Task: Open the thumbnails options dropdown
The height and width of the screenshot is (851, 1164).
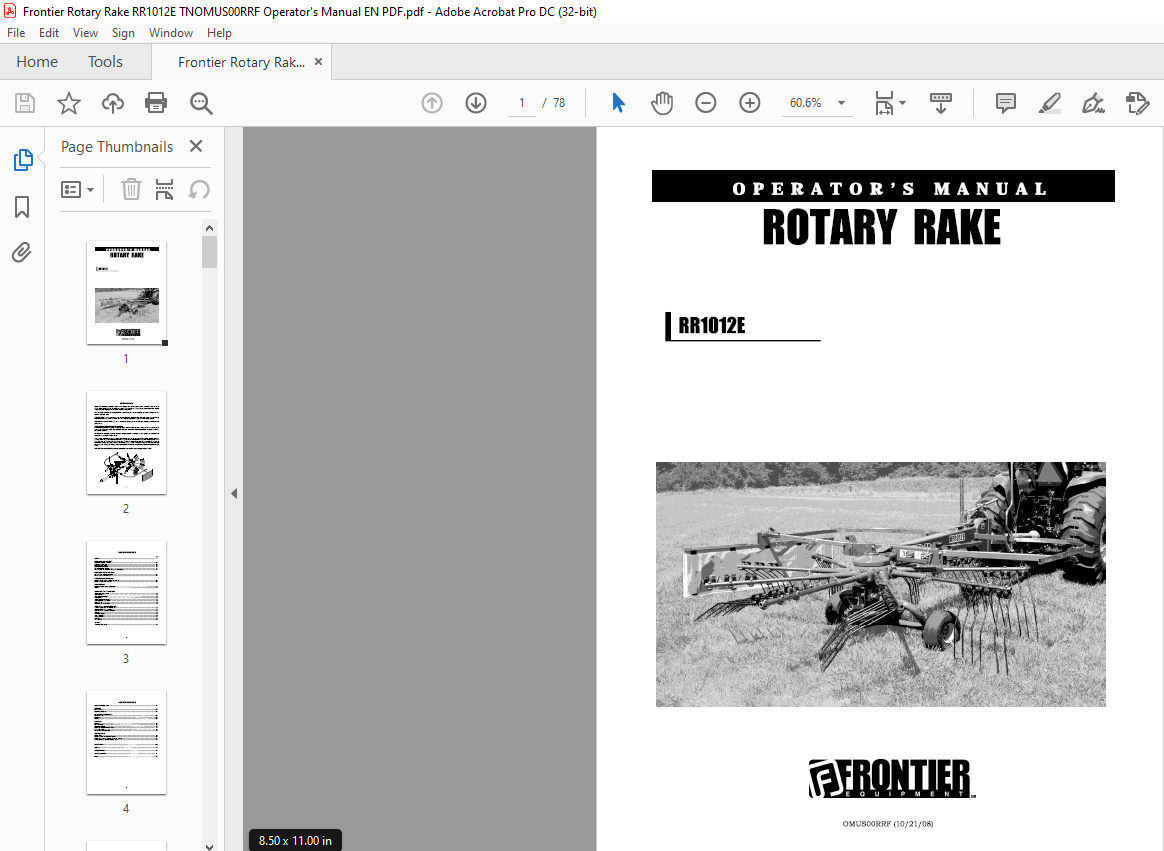Action: 77,189
